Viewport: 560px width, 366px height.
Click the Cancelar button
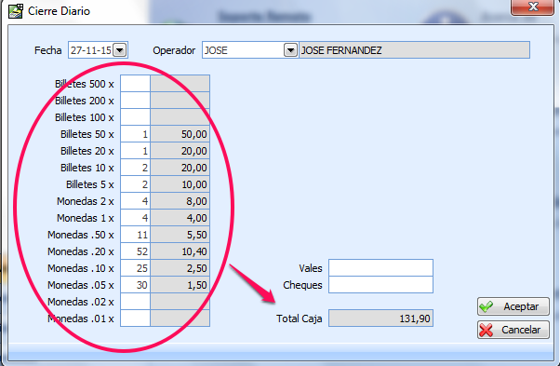(x=513, y=330)
